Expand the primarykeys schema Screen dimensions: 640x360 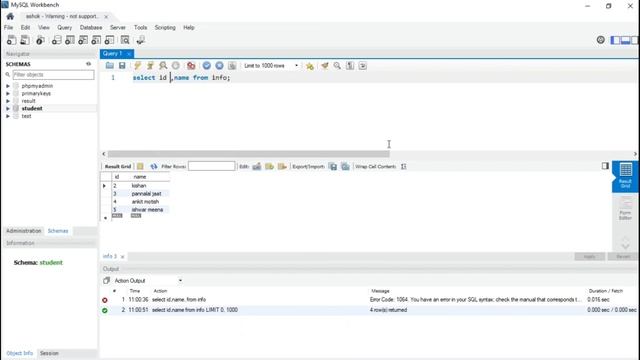point(8,93)
